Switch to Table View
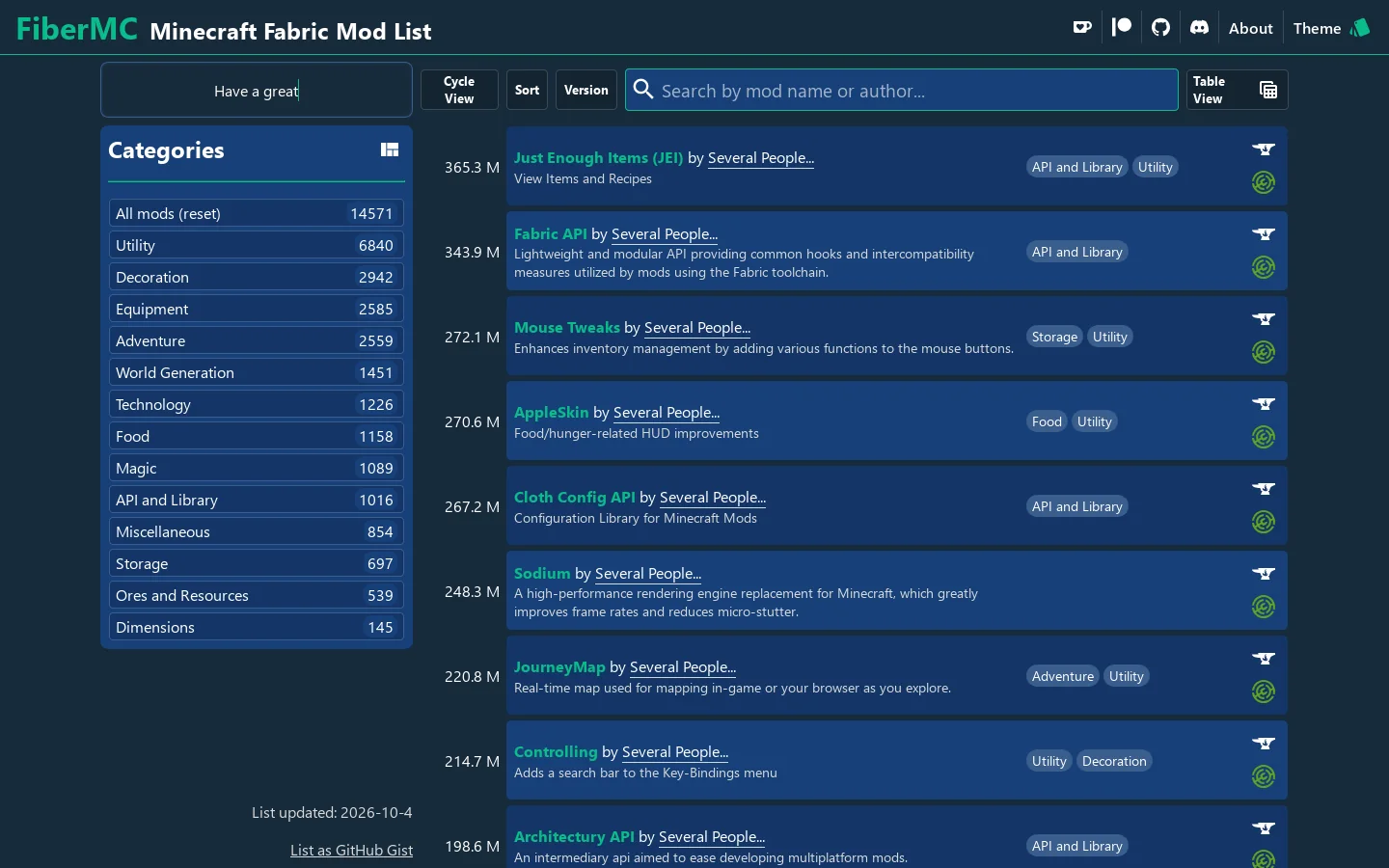Viewport: 1389px width, 868px height. tap(1237, 90)
